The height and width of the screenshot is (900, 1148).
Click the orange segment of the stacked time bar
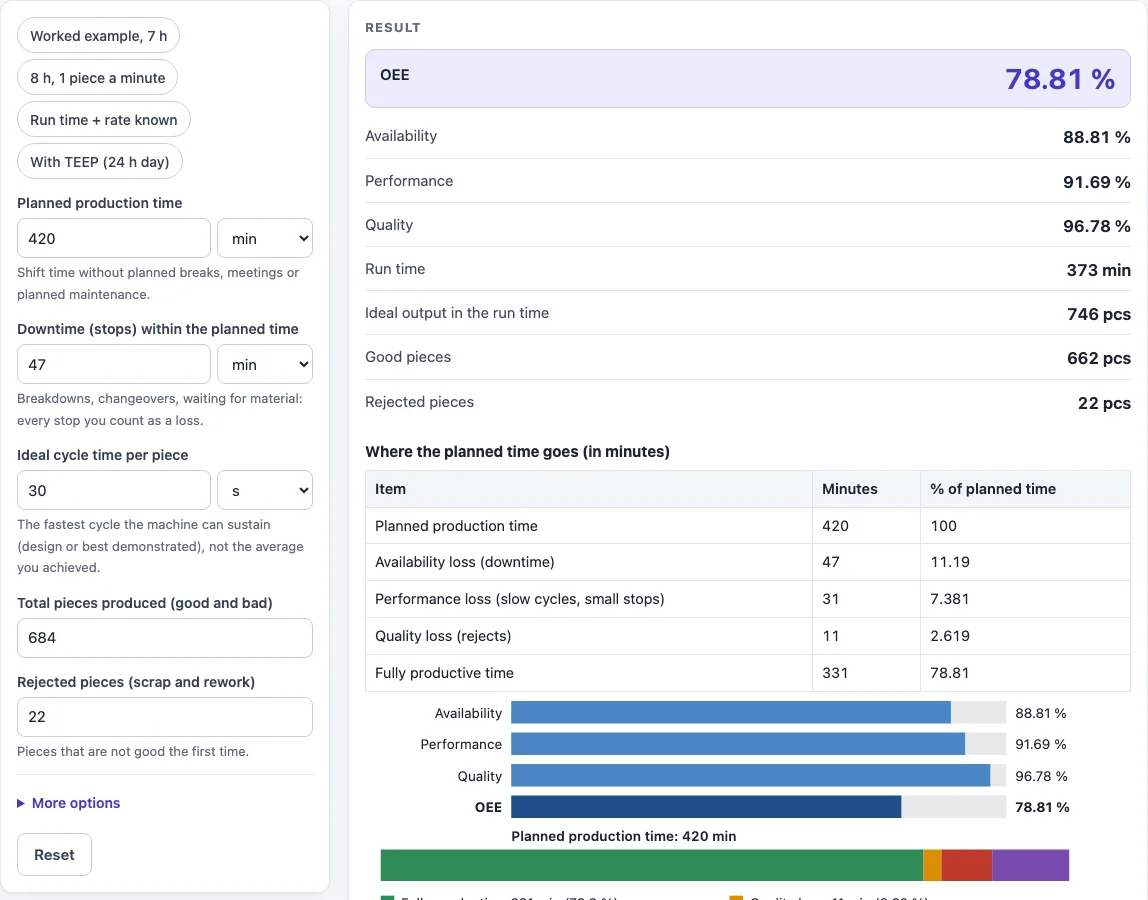(932, 865)
